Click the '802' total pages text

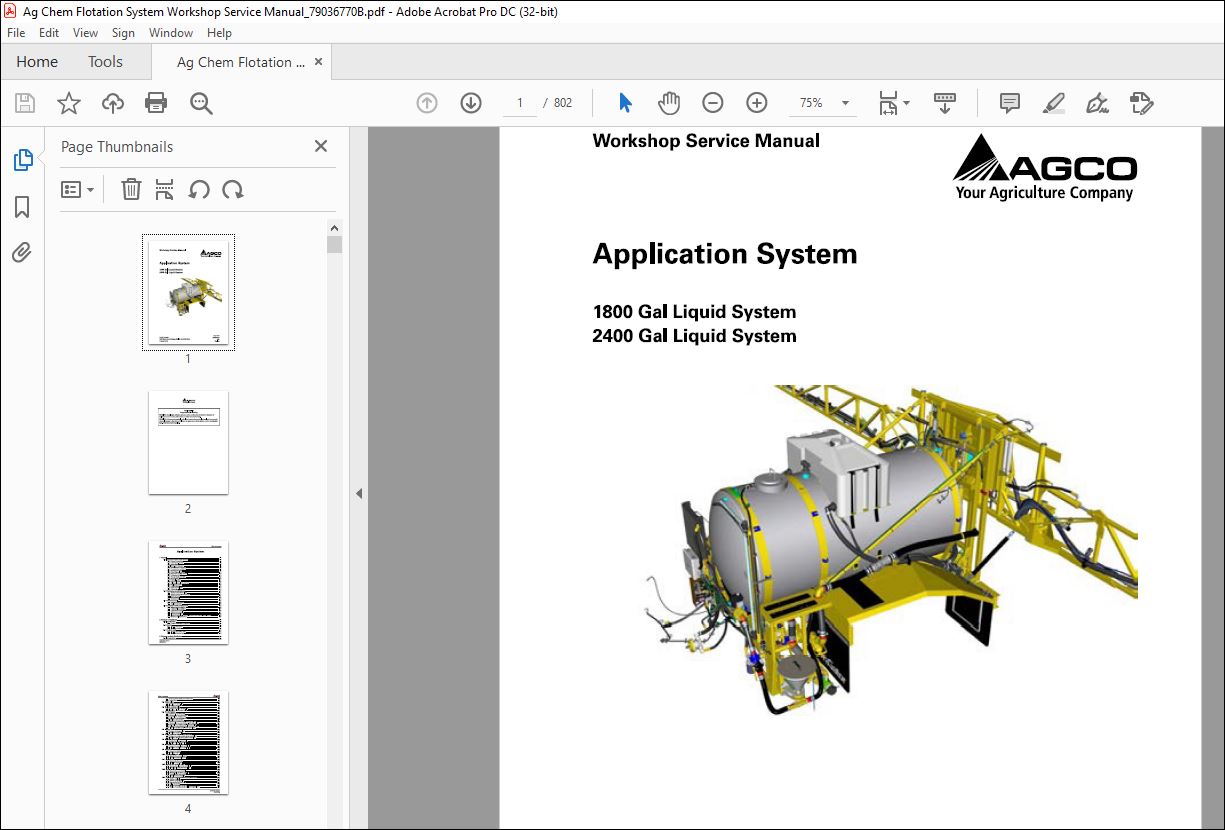[x=563, y=103]
